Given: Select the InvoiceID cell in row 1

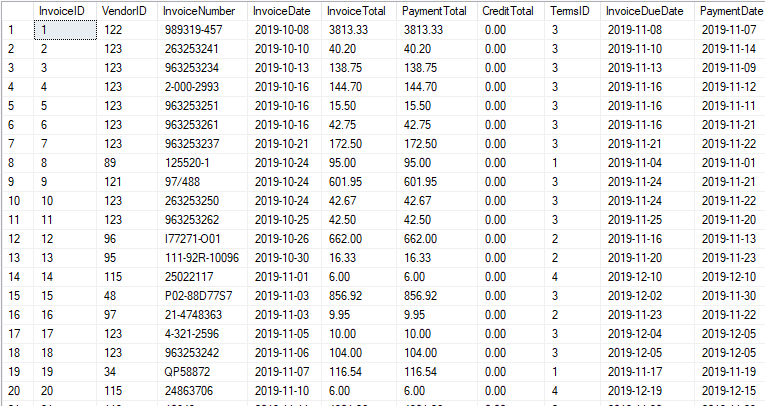Looking at the screenshot, I should (x=65, y=30).
